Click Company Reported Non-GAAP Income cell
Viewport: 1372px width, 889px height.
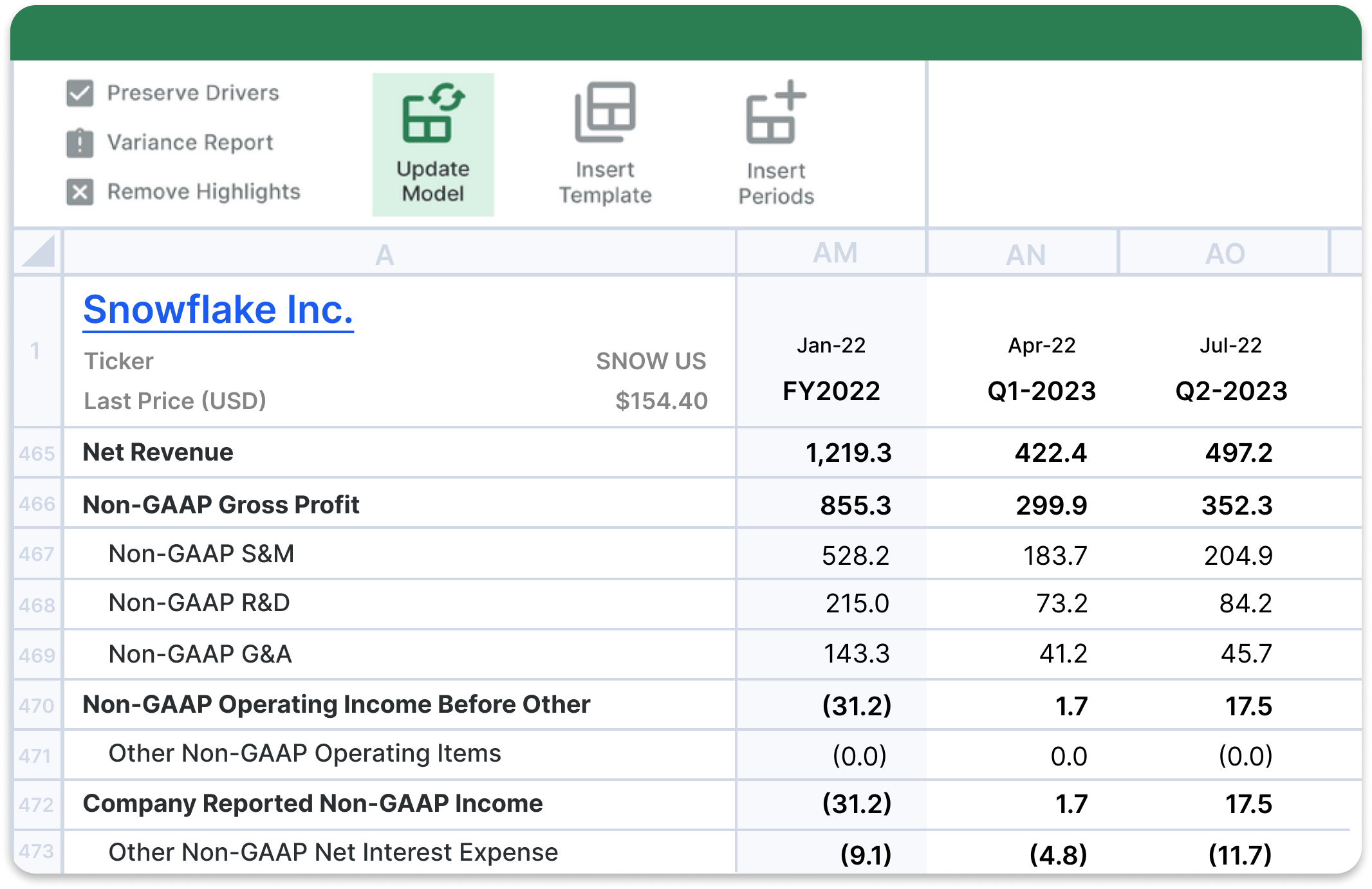[399, 804]
